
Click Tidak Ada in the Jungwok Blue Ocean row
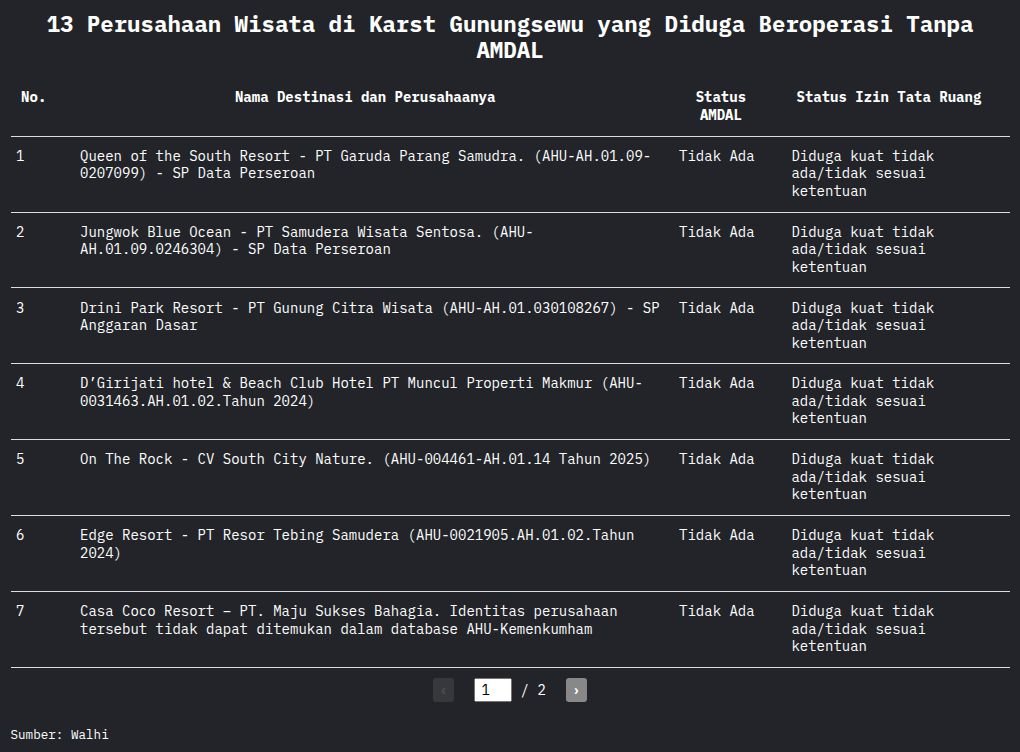click(716, 232)
